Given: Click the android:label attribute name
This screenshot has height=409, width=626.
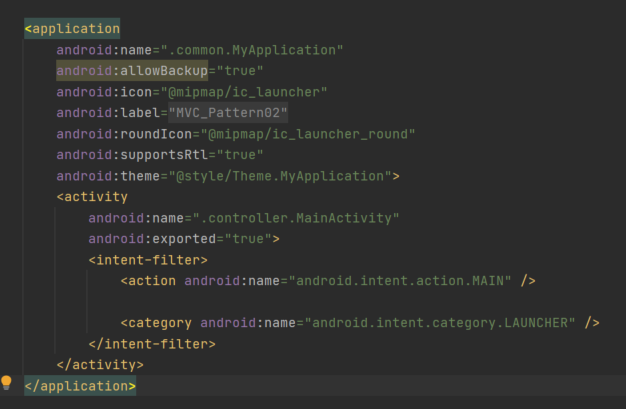Looking at the screenshot, I should [x=108, y=113].
